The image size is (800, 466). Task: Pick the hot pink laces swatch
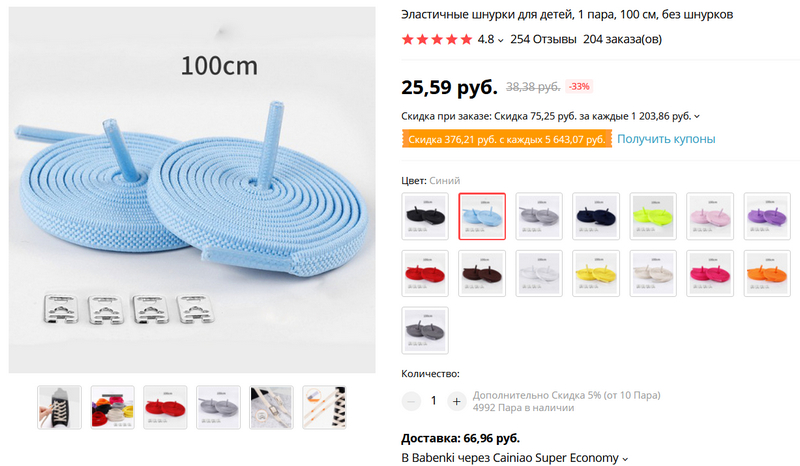click(710, 274)
